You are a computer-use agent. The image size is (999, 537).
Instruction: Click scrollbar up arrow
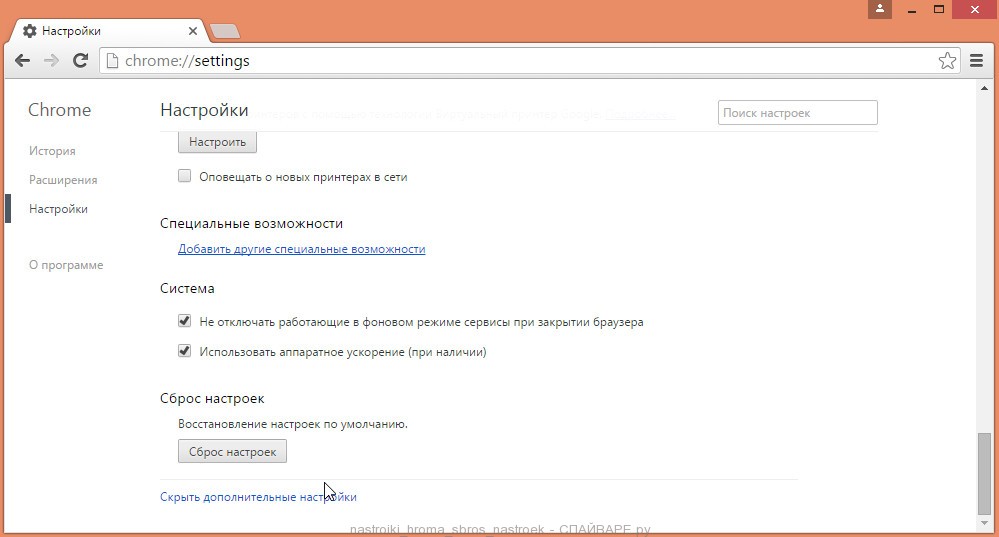[984, 89]
